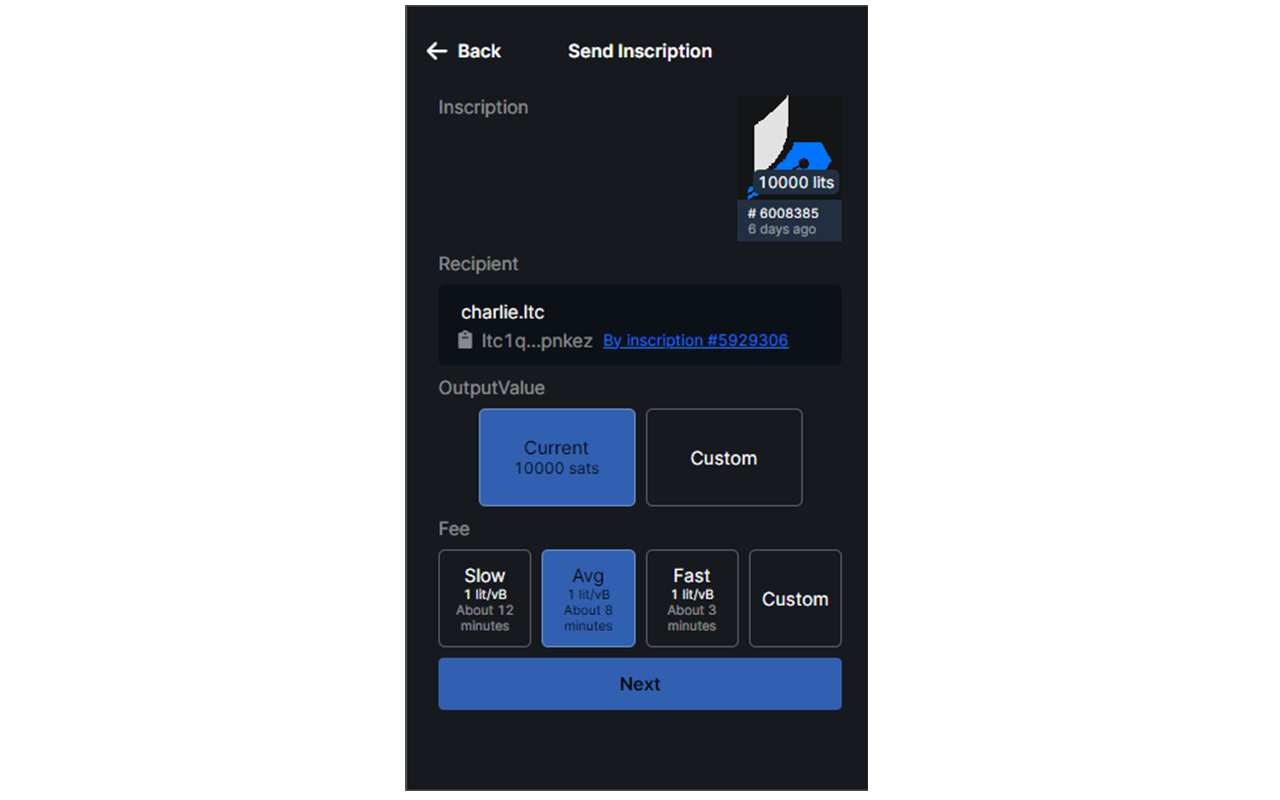Click the recipient field charlie.ltc

coord(640,325)
